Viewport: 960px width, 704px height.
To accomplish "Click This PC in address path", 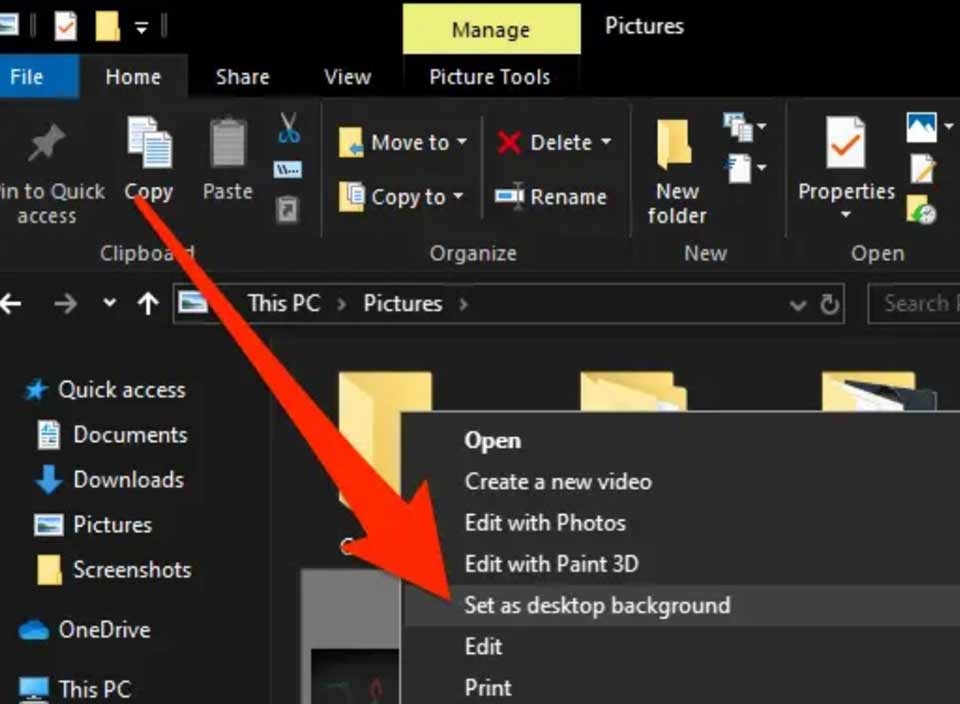I will pos(284,304).
